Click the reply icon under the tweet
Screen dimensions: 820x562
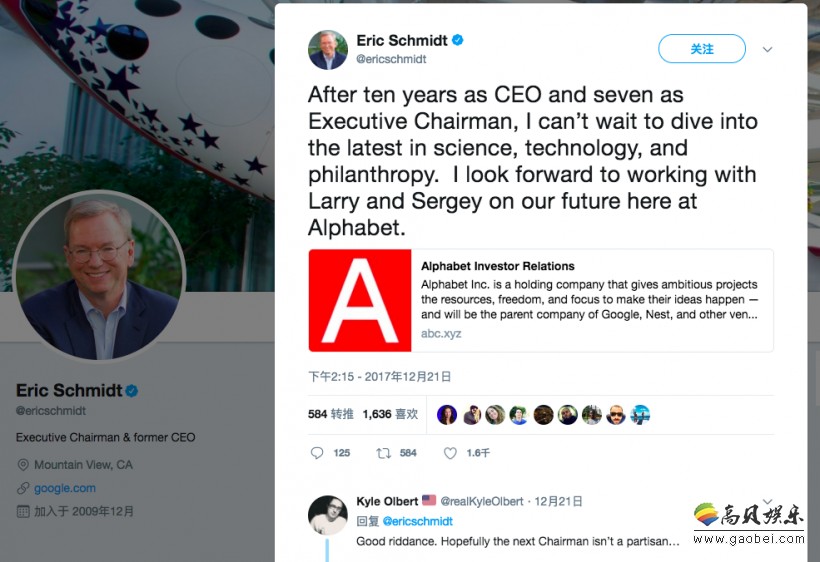pos(317,453)
